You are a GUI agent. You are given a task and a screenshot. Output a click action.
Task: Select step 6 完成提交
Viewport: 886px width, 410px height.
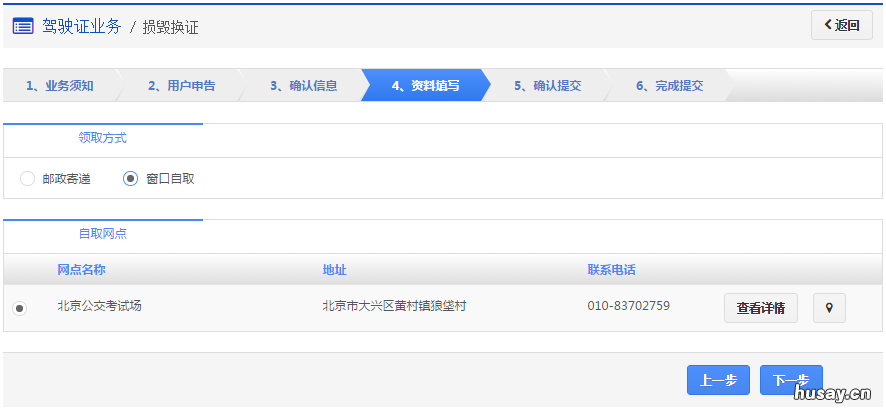(x=669, y=86)
